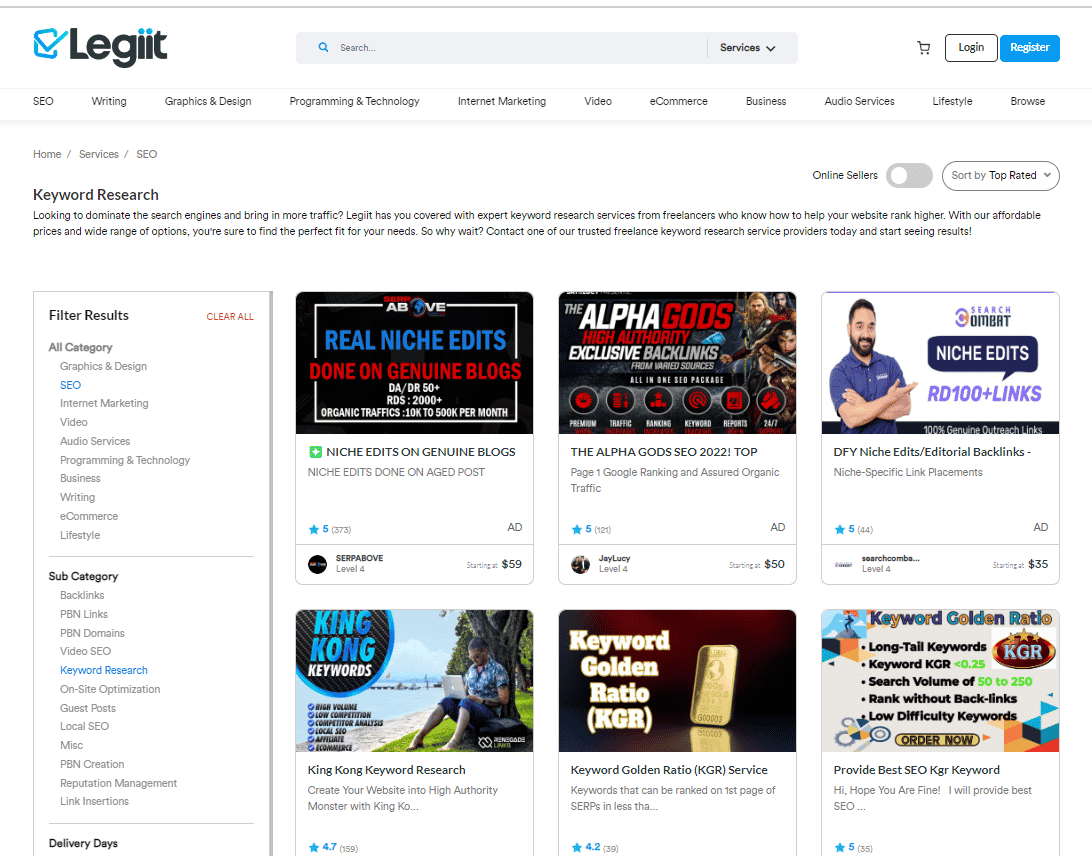This screenshot has height=856, width=1092.
Task: Open Real Niche Edits thumbnail
Action: click(414, 363)
